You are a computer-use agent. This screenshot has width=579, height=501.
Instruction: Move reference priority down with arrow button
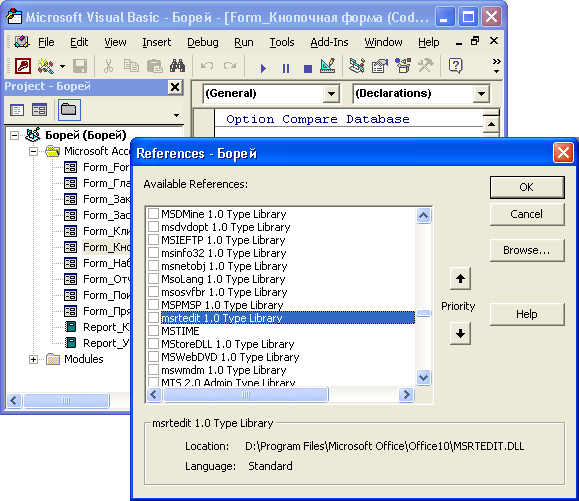point(460,333)
